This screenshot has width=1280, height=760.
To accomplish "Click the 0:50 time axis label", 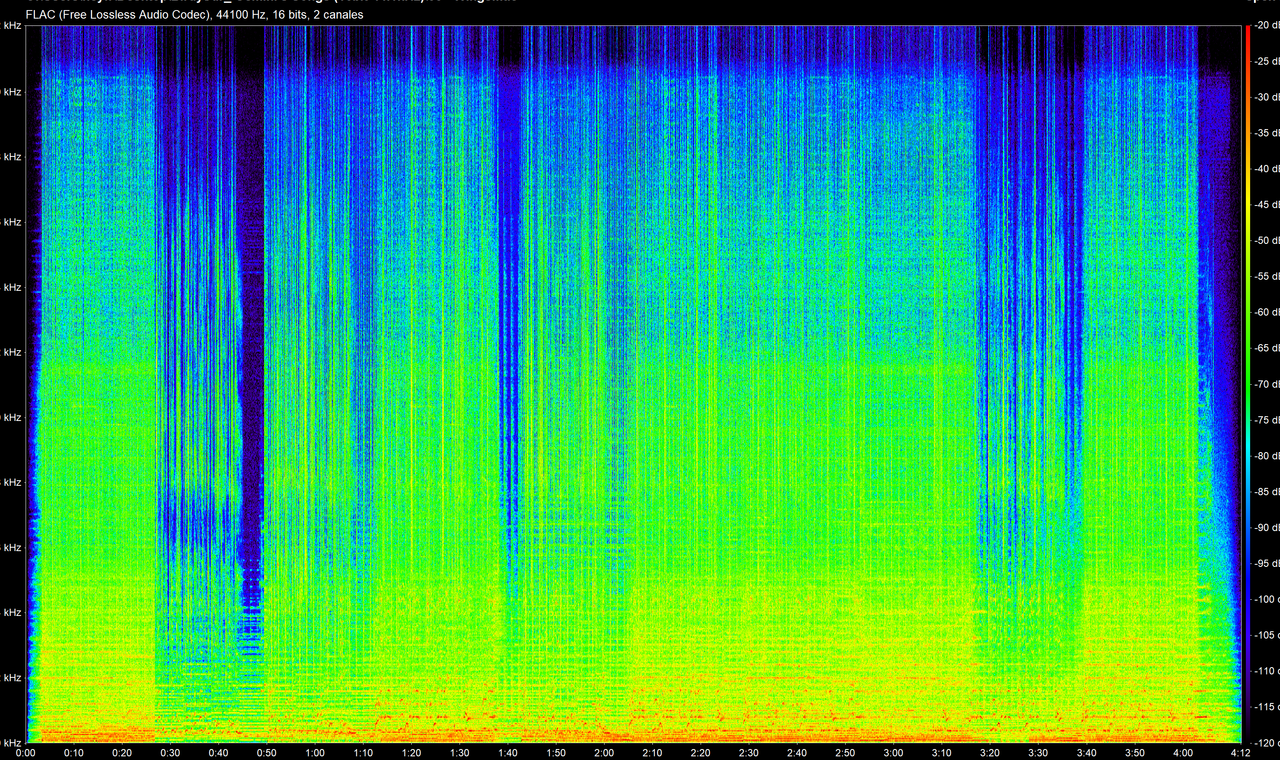I will pos(267,752).
